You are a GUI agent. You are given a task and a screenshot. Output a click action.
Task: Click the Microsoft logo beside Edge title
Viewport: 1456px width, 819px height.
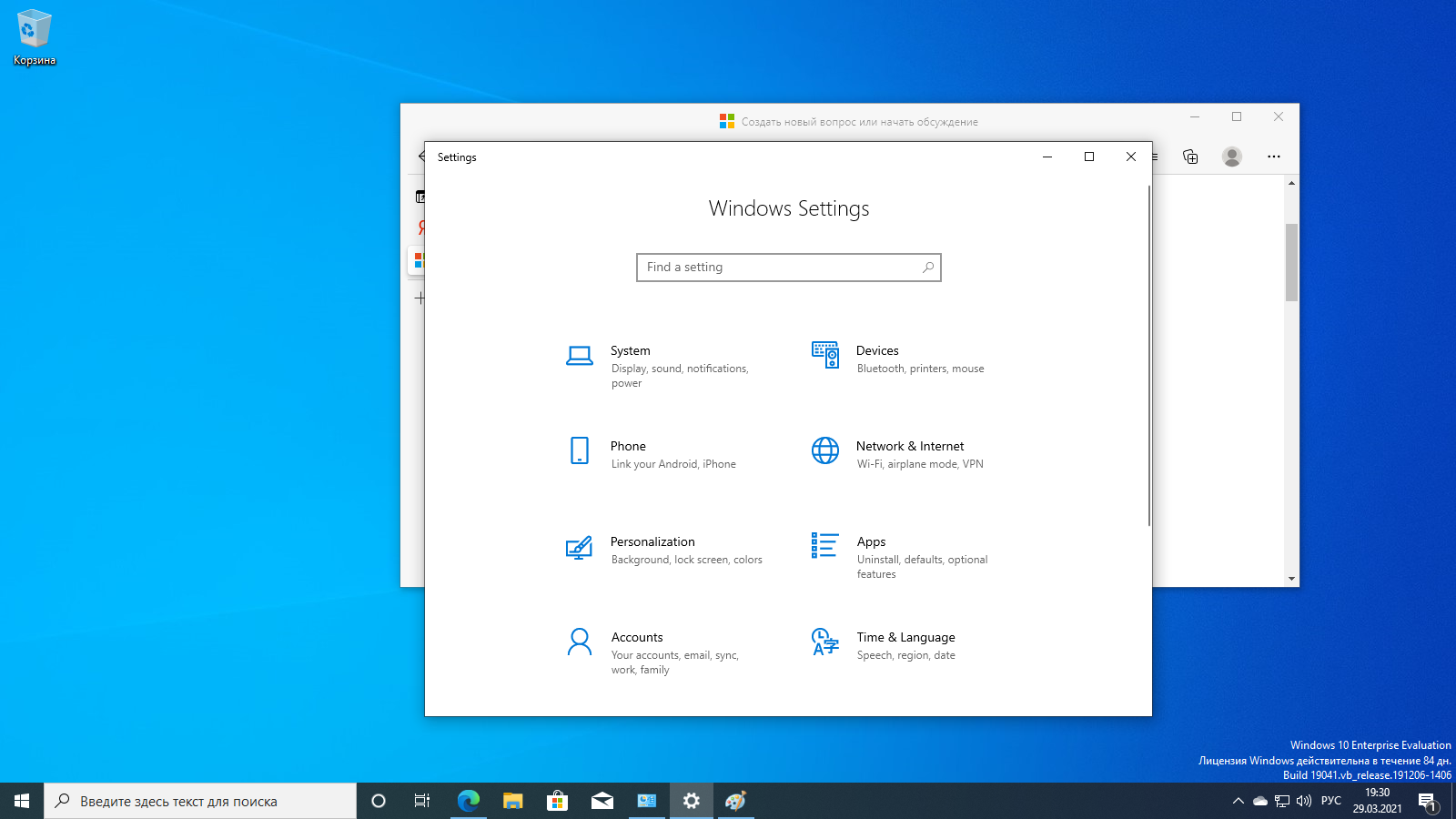pos(727,121)
